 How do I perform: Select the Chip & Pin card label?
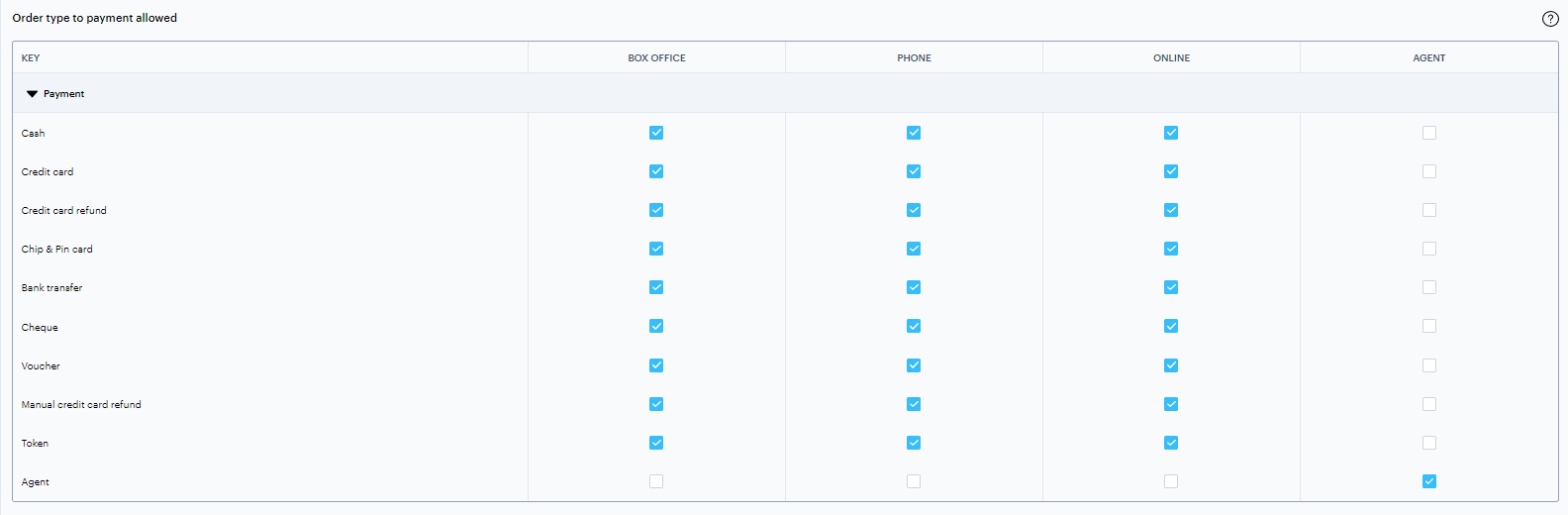[57, 250]
